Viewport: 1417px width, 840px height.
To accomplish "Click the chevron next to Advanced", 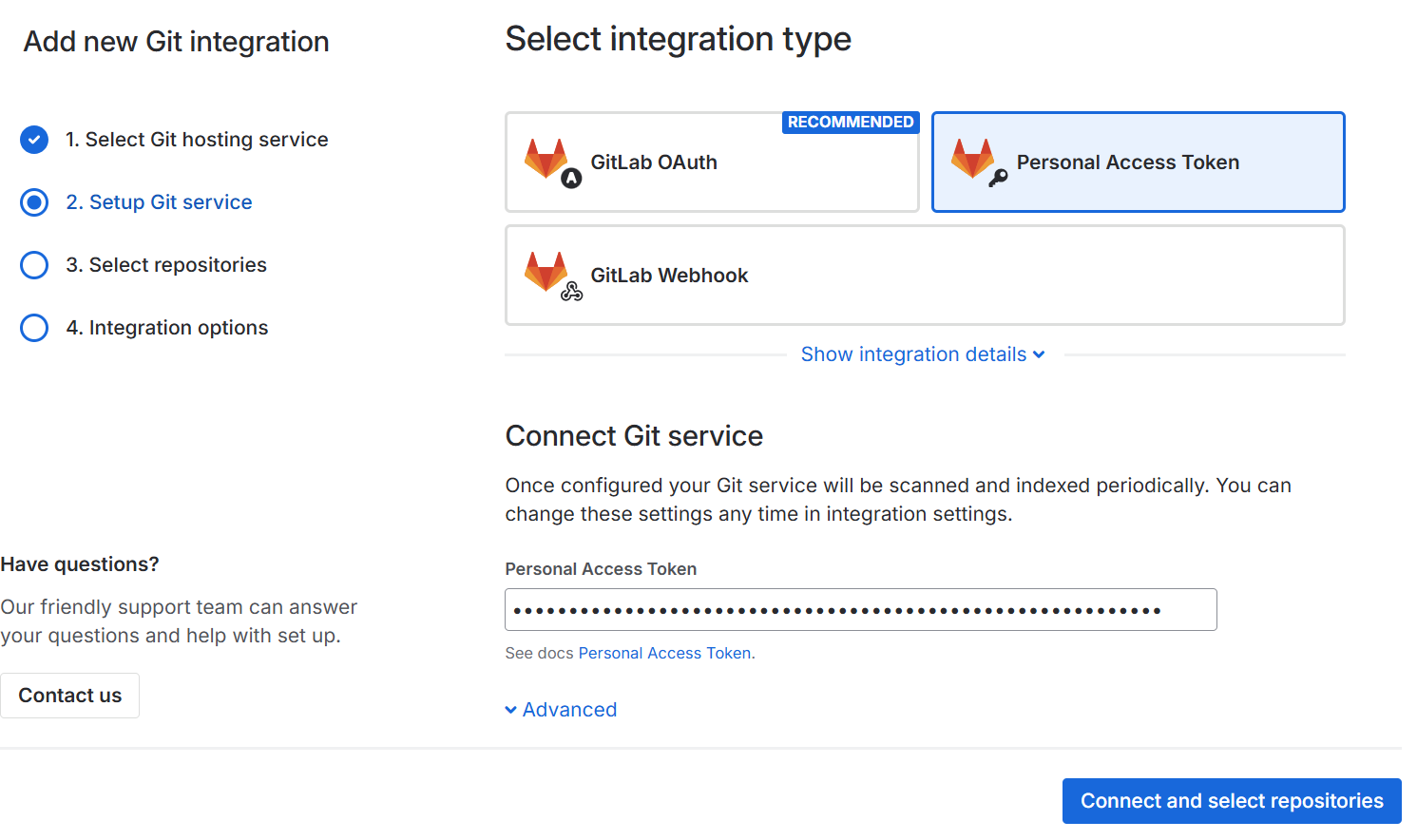I will pos(511,710).
